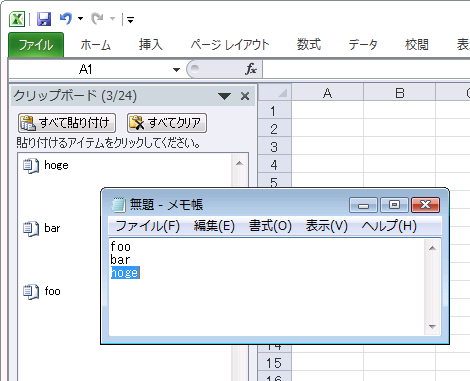
Task: Open Notepad's ファイル(F) menu
Action: coord(147,226)
